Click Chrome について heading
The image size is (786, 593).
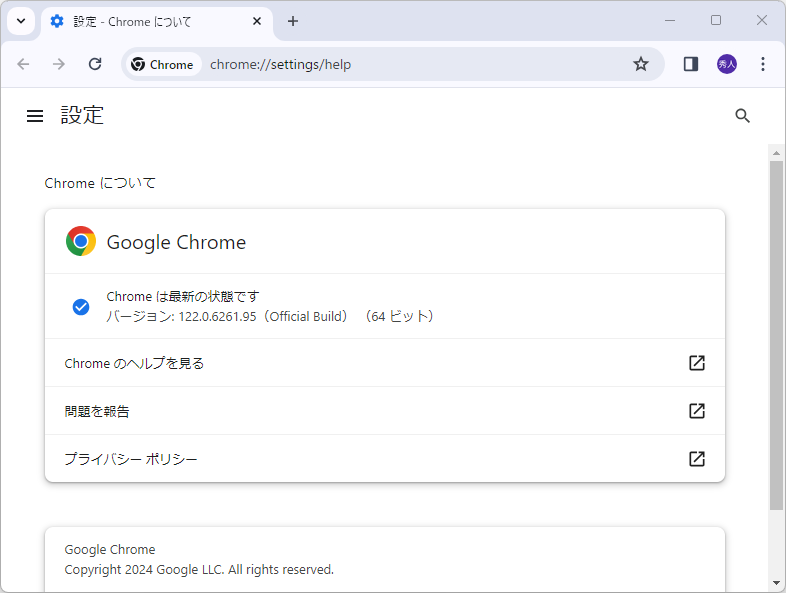[100, 183]
